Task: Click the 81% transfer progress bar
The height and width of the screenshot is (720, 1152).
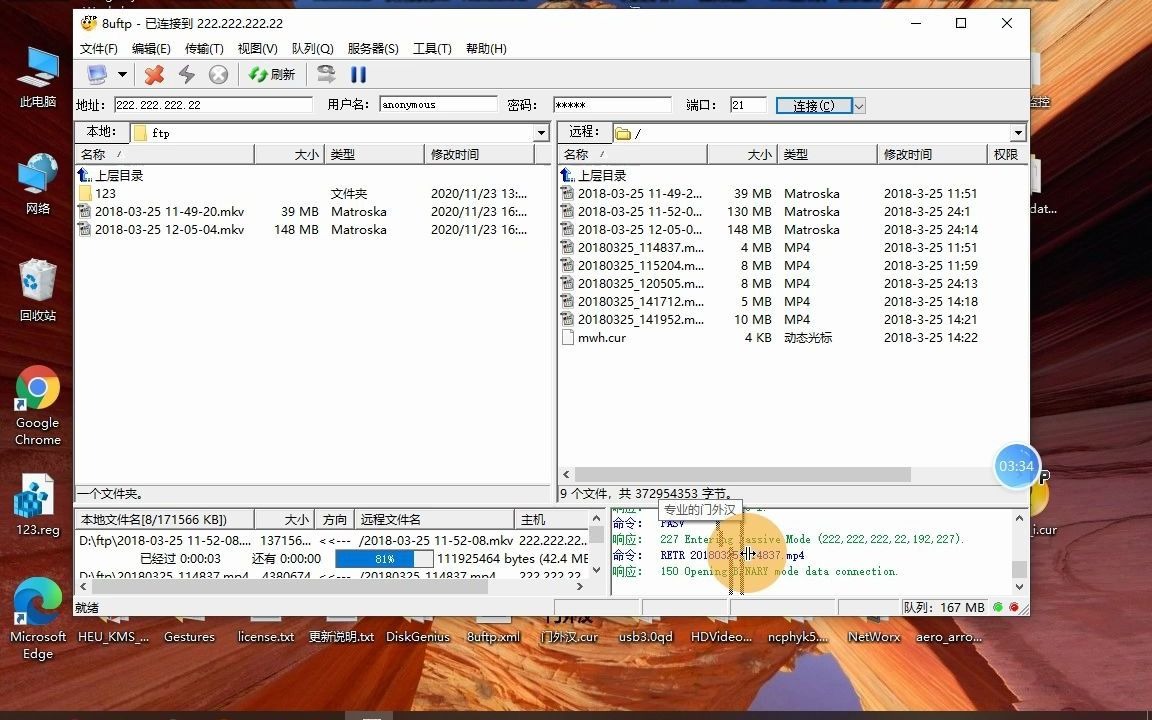Action: [x=384, y=559]
